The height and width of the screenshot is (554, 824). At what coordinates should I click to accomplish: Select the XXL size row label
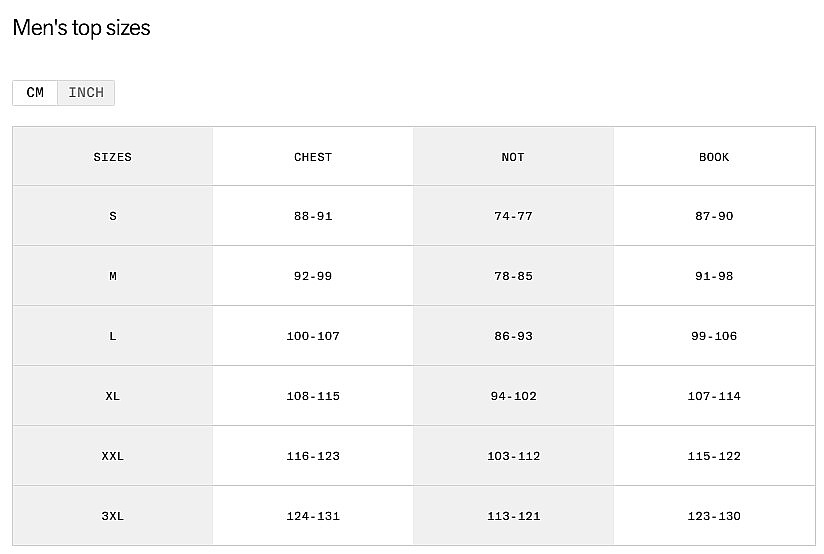[113, 456]
